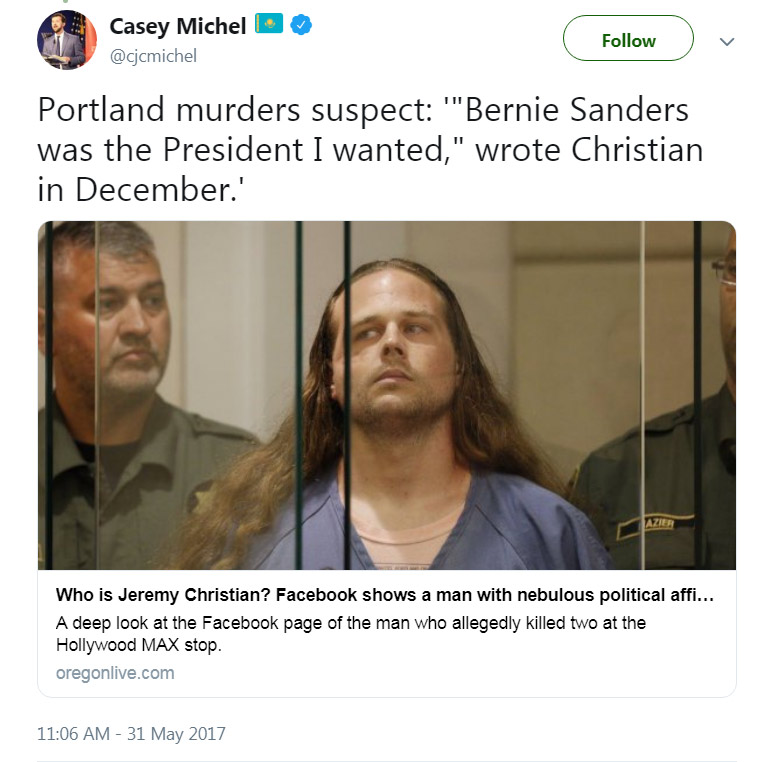The image size is (784, 762).
Task: Click the Kazakhstan flag emoji beside the name
Action: tap(268, 26)
